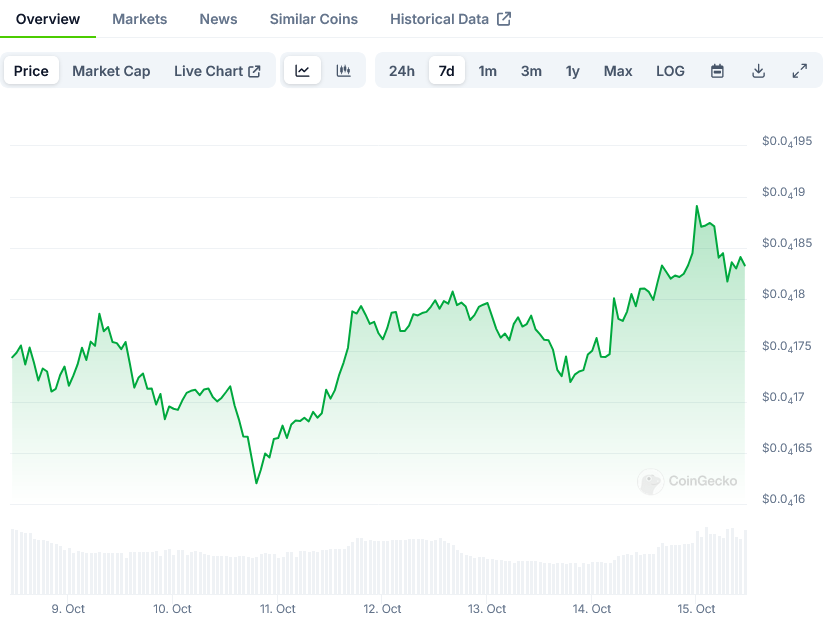This screenshot has height=640, width=823.
Task: Switch to candlestick chart icon
Action: [344, 71]
